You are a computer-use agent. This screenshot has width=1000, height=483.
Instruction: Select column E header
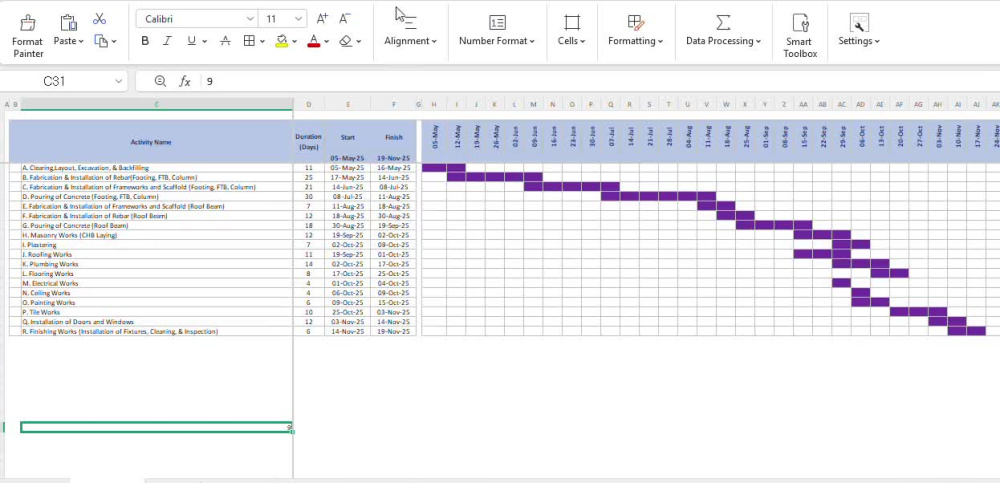point(348,104)
